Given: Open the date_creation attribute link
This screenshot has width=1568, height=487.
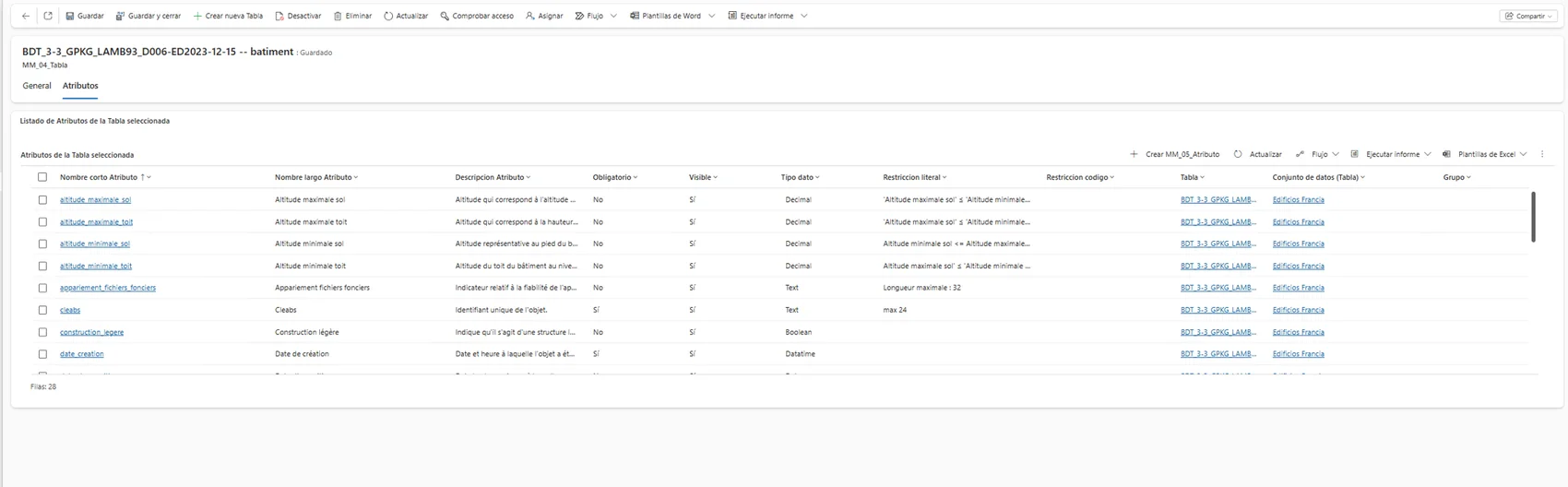Looking at the screenshot, I should tap(82, 354).
